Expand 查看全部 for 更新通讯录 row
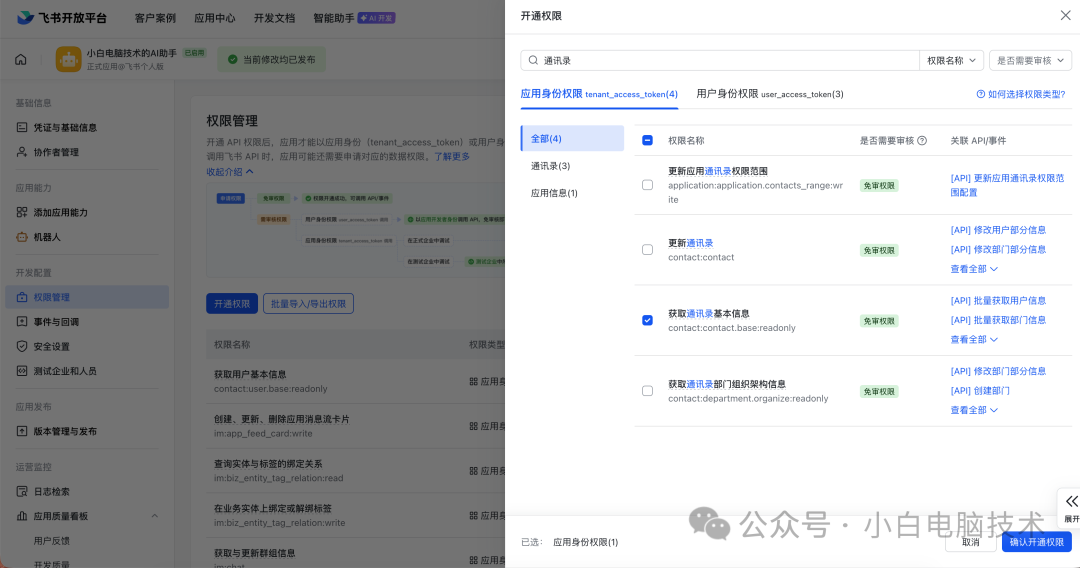Image resolution: width=1080 pixels, height=568 pixels. (x=974, y=269)
